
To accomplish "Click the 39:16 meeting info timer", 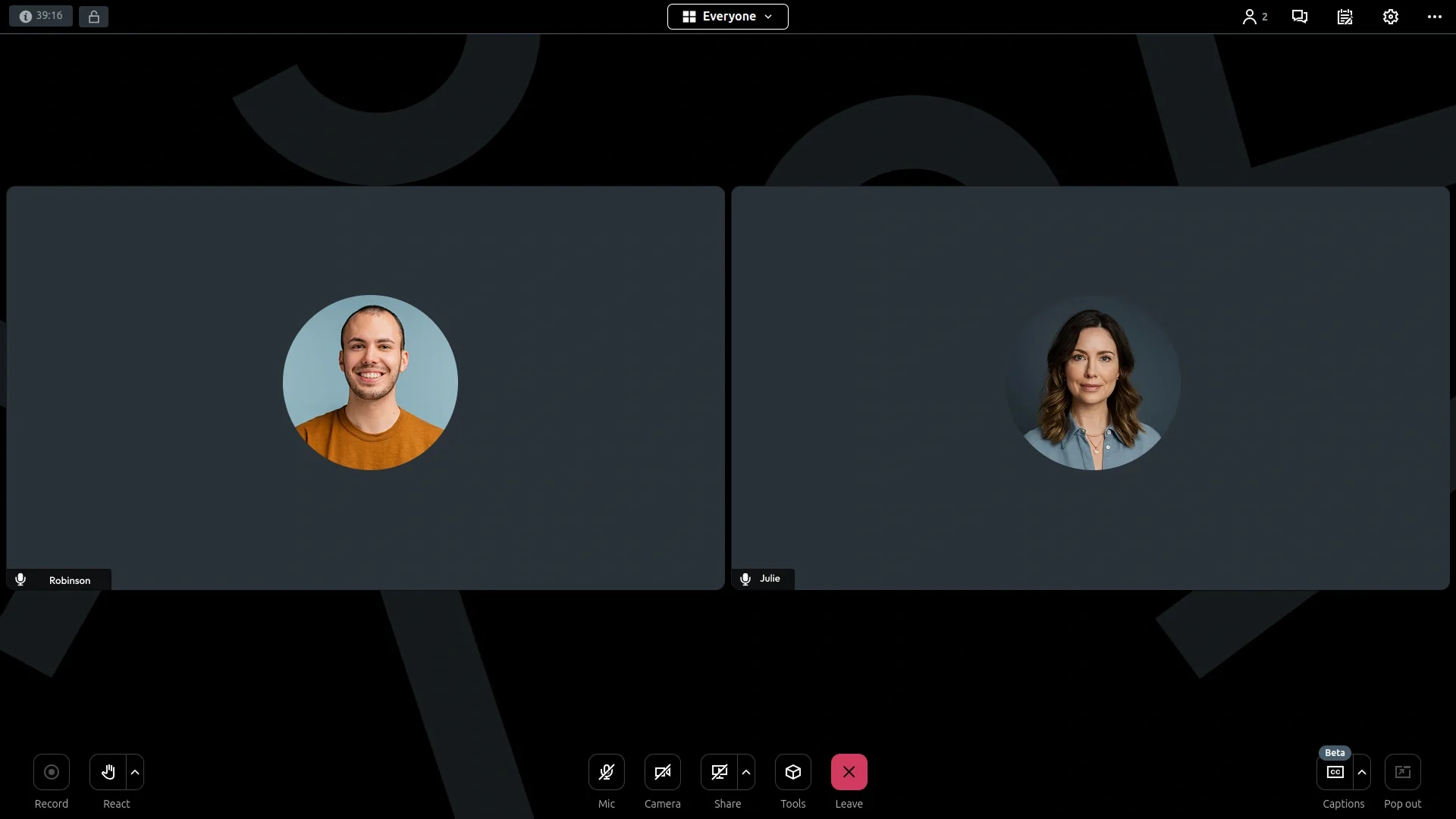I will pyautogui.click(x=41, y=16).
